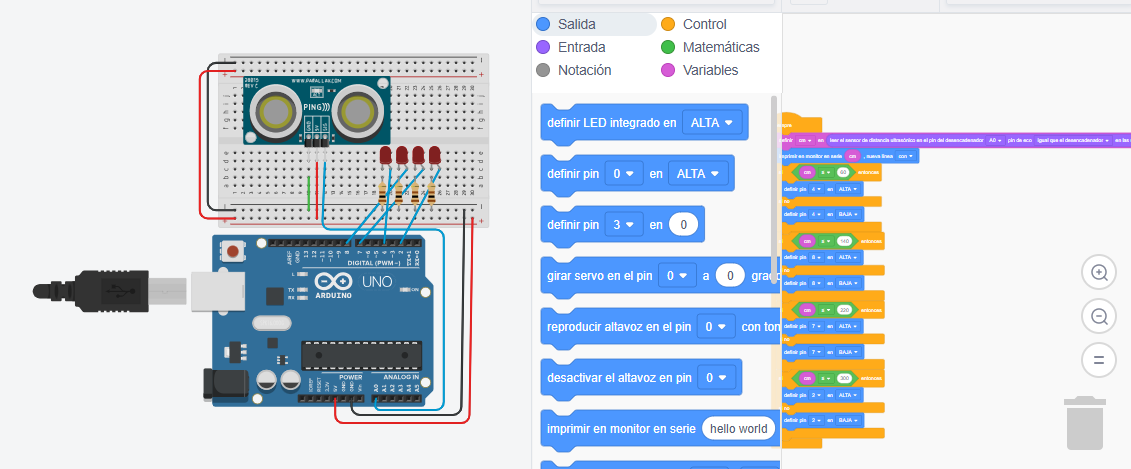Click the number 140 in second condition
Image resolution: width=1131 pixels, height=469 pixels.
[x=845, y=241]
